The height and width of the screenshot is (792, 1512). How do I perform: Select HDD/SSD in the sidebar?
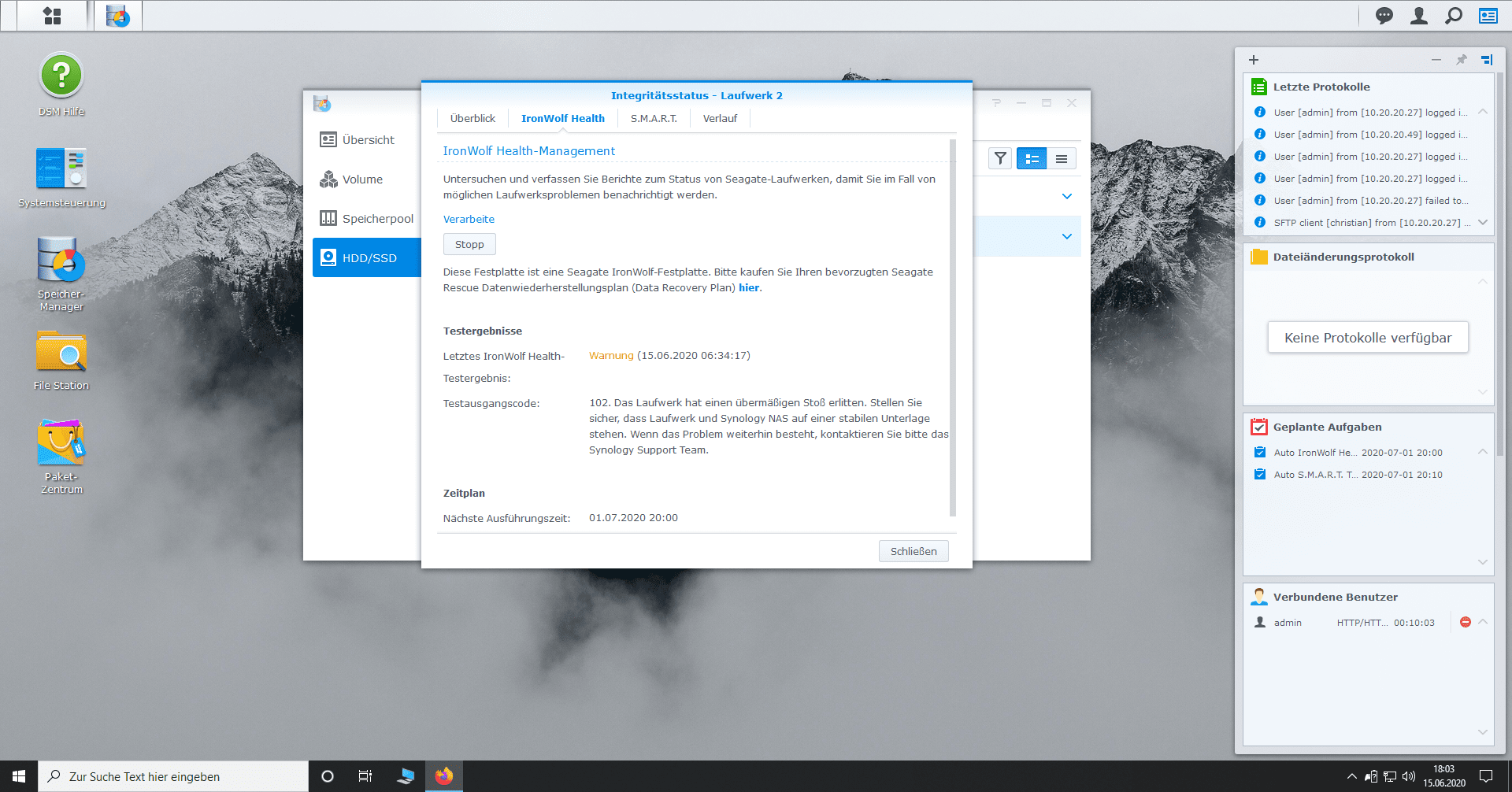pyautogui.click(x=367, y=257)
